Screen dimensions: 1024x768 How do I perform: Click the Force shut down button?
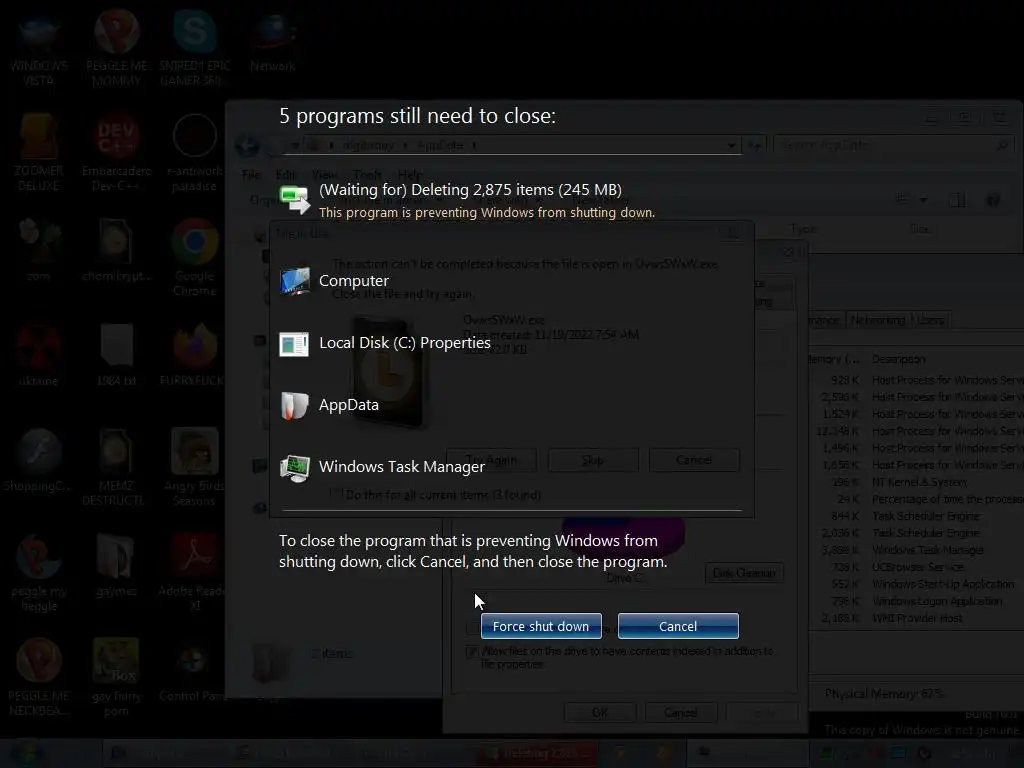(x=541, y=626)
